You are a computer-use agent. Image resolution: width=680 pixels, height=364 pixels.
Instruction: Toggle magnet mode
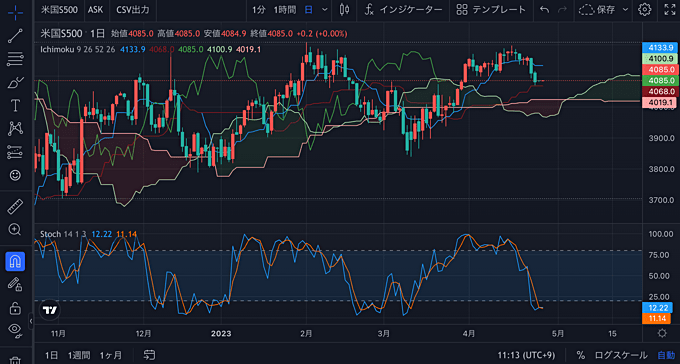tap(16, 262)
